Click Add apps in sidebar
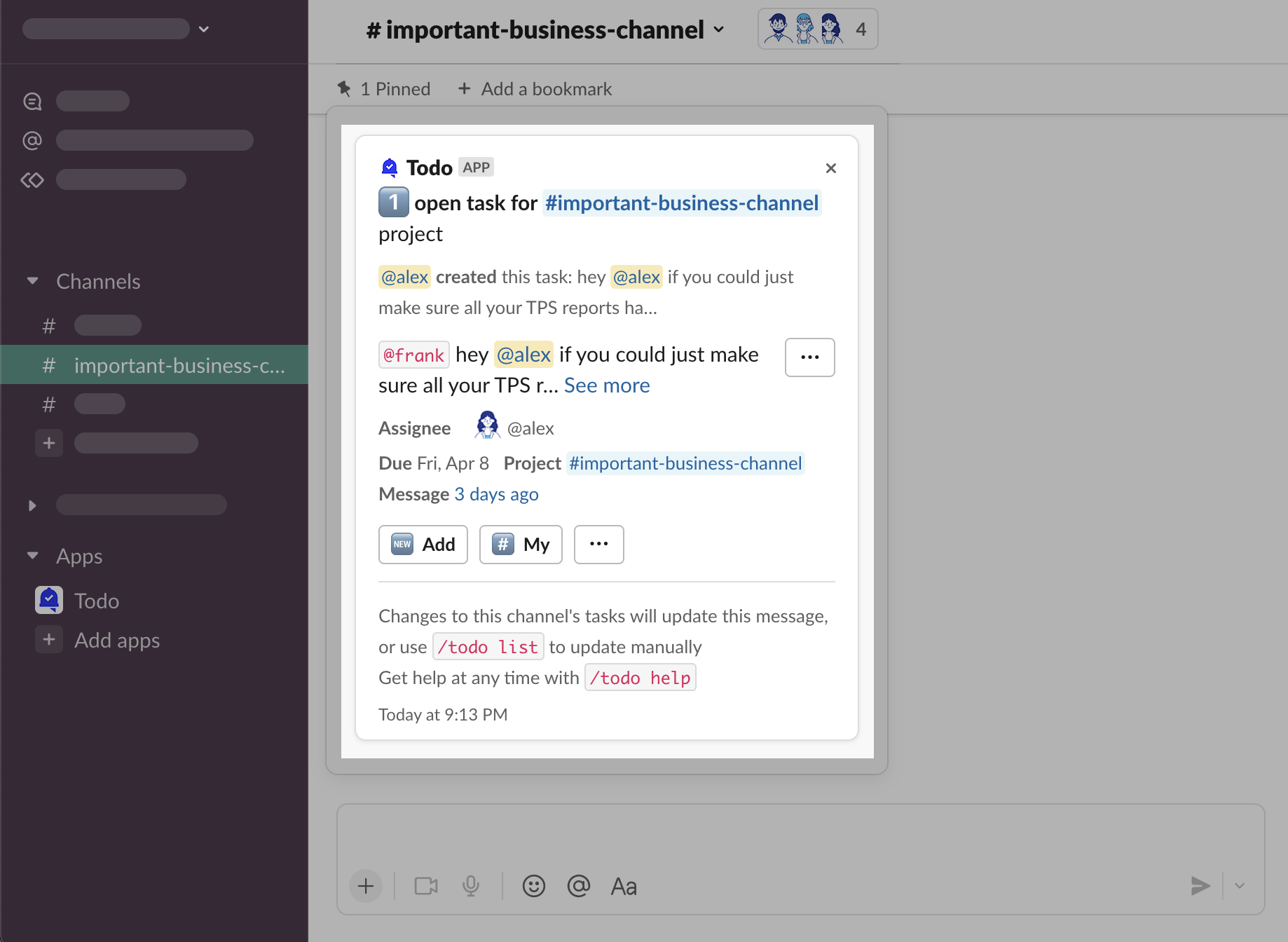Screen dimensions: 1288x942 tap(116, 640)
